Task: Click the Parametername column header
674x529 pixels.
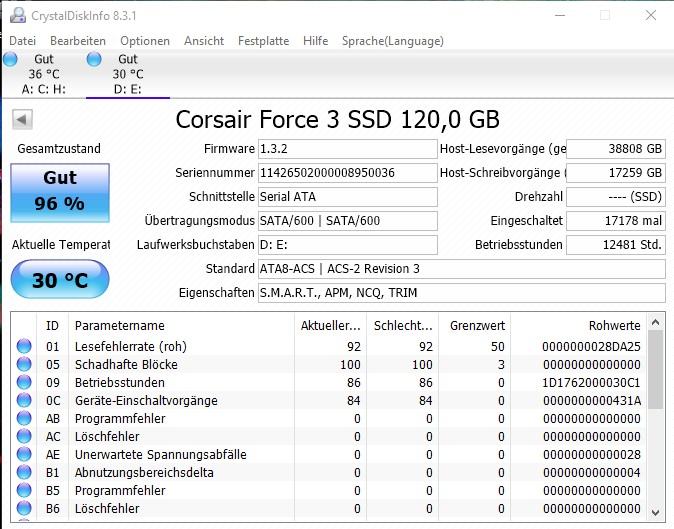Action: [x=181, y=325]
